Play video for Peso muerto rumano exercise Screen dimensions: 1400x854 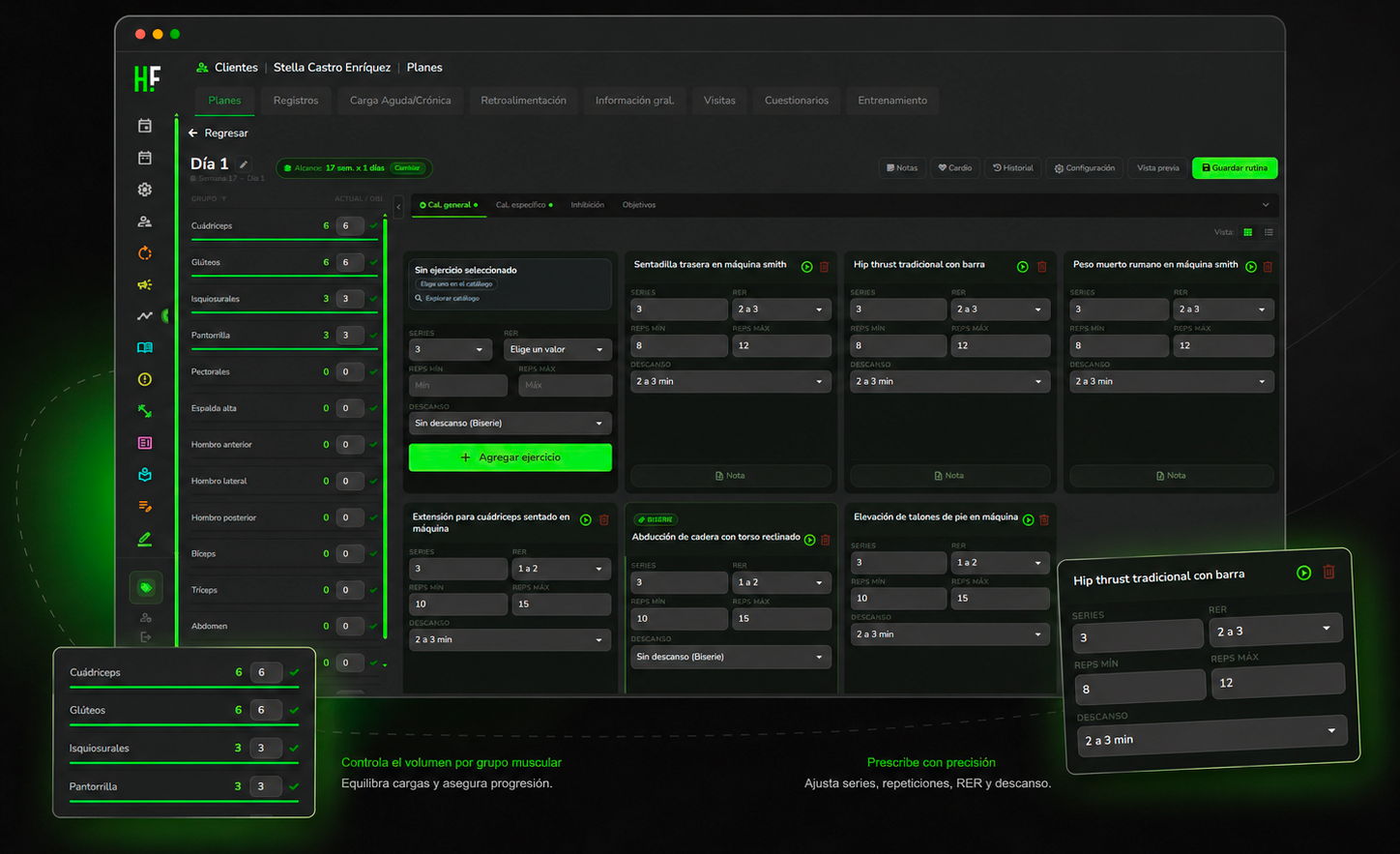[1251, 267]
